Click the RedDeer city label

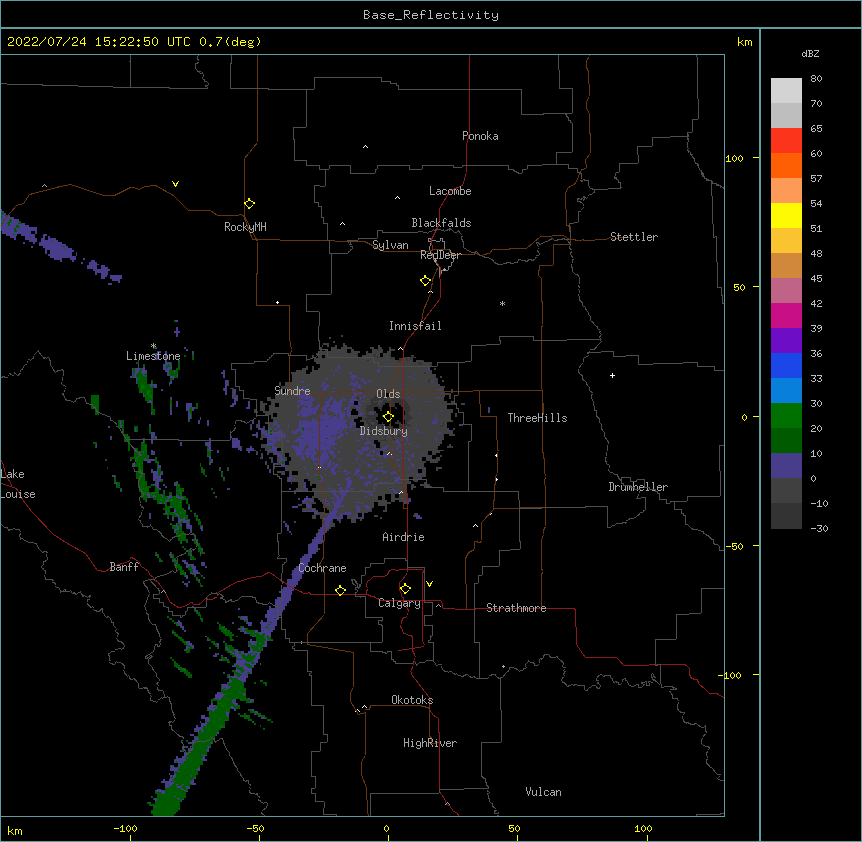440,255
